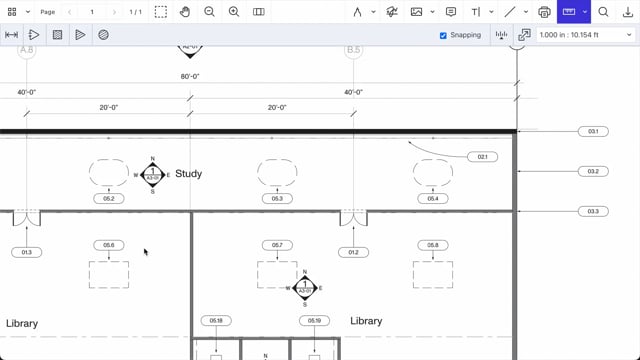Click the 05.3 callout tag

point(277,199)
